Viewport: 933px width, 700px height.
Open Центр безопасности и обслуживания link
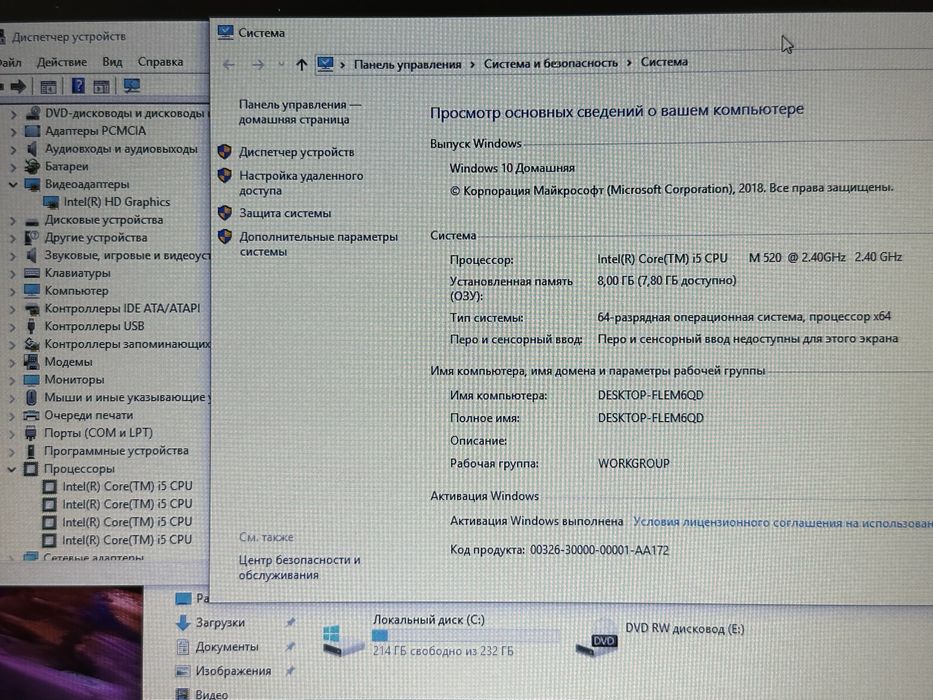click(299, 567)
